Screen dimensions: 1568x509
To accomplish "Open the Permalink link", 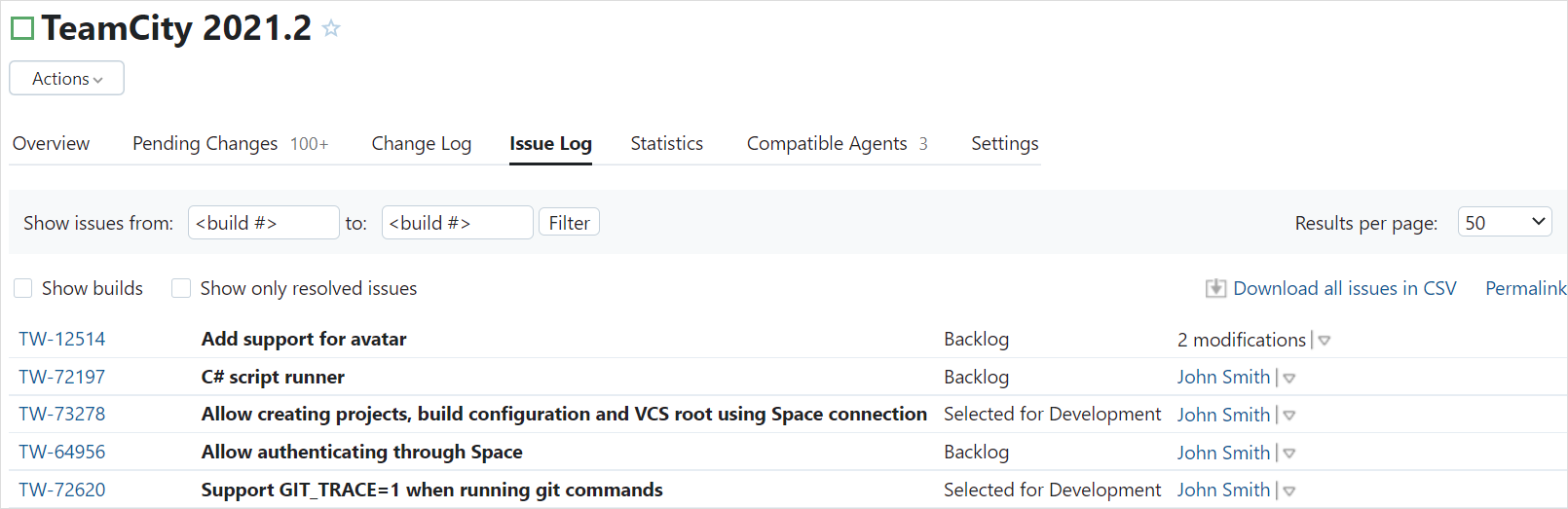I will click(x=1525, y=288).
